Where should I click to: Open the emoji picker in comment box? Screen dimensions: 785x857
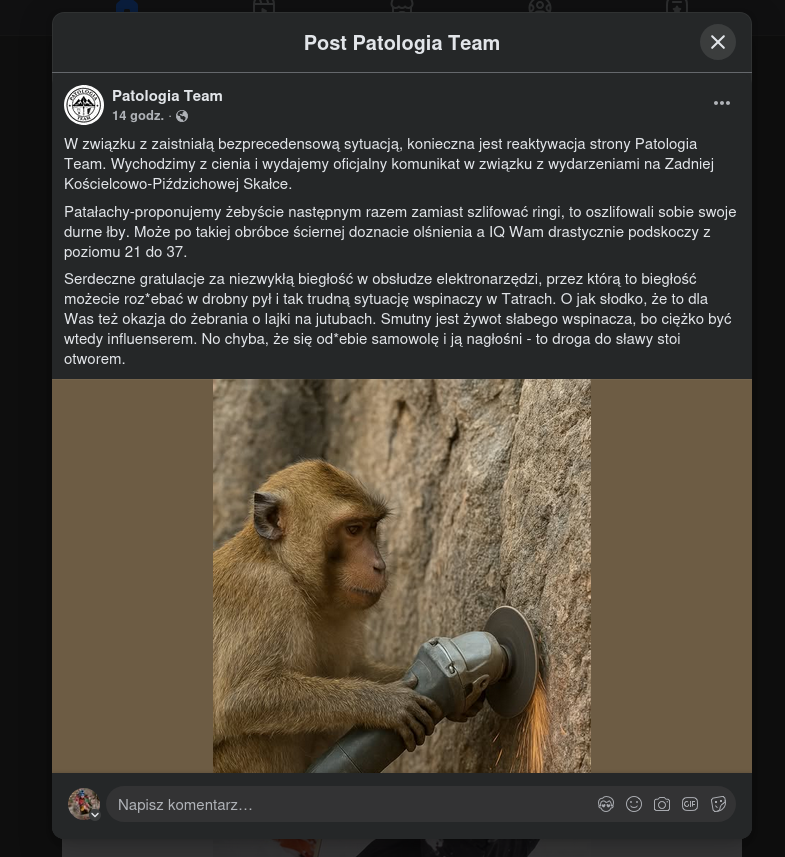[x=634, y=804]
